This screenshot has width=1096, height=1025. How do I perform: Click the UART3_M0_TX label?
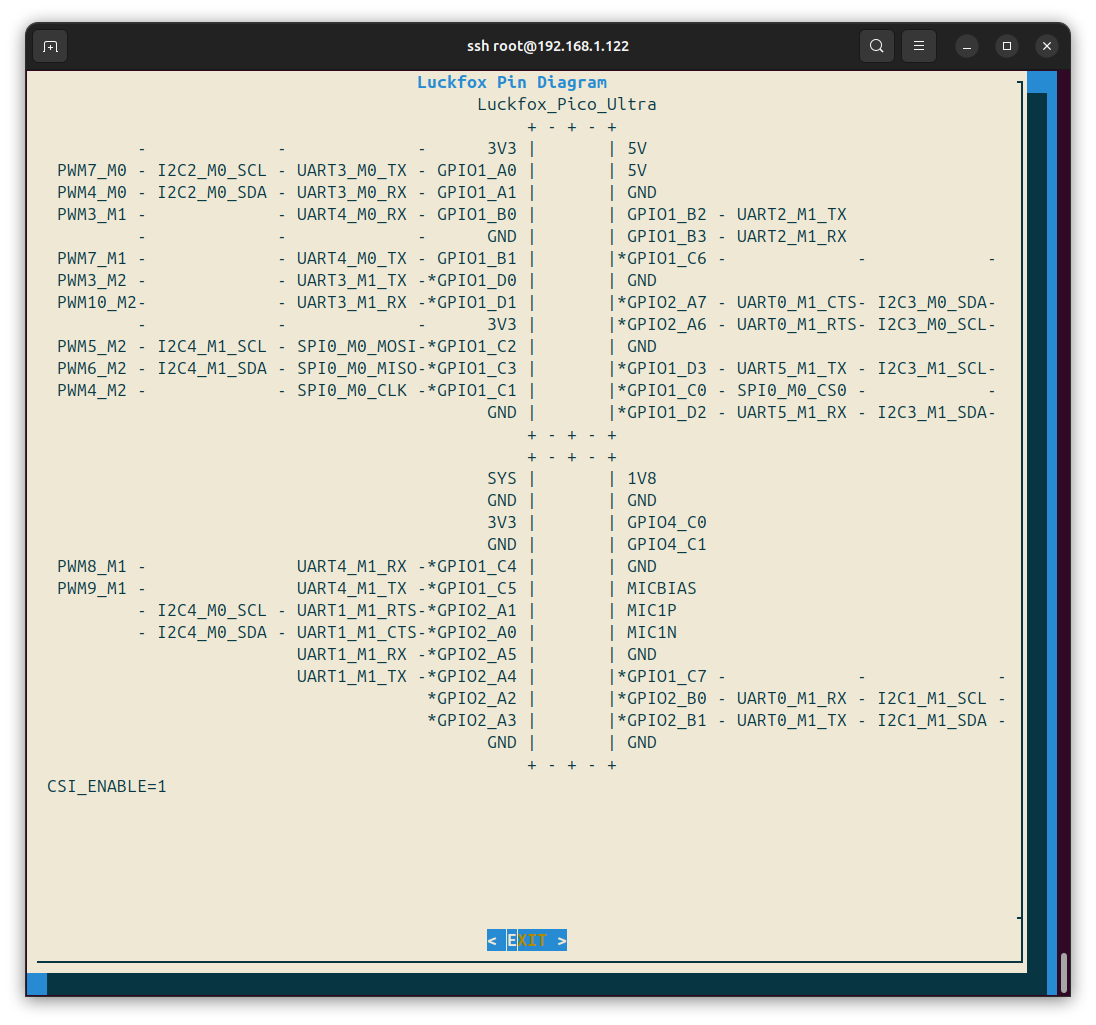tap(352, 171)
